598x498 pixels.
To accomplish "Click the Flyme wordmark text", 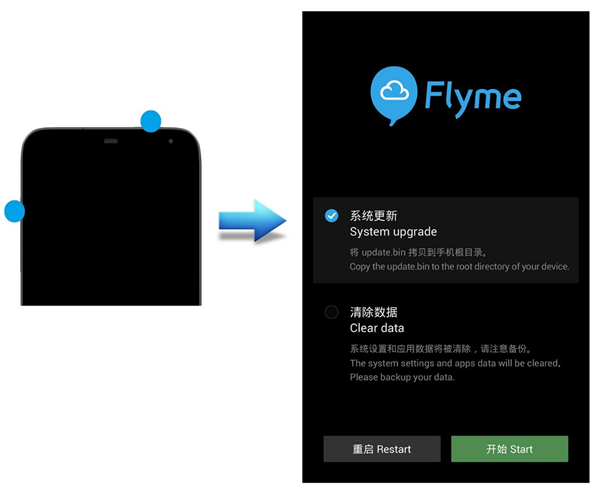I will (x=473, y=98).
